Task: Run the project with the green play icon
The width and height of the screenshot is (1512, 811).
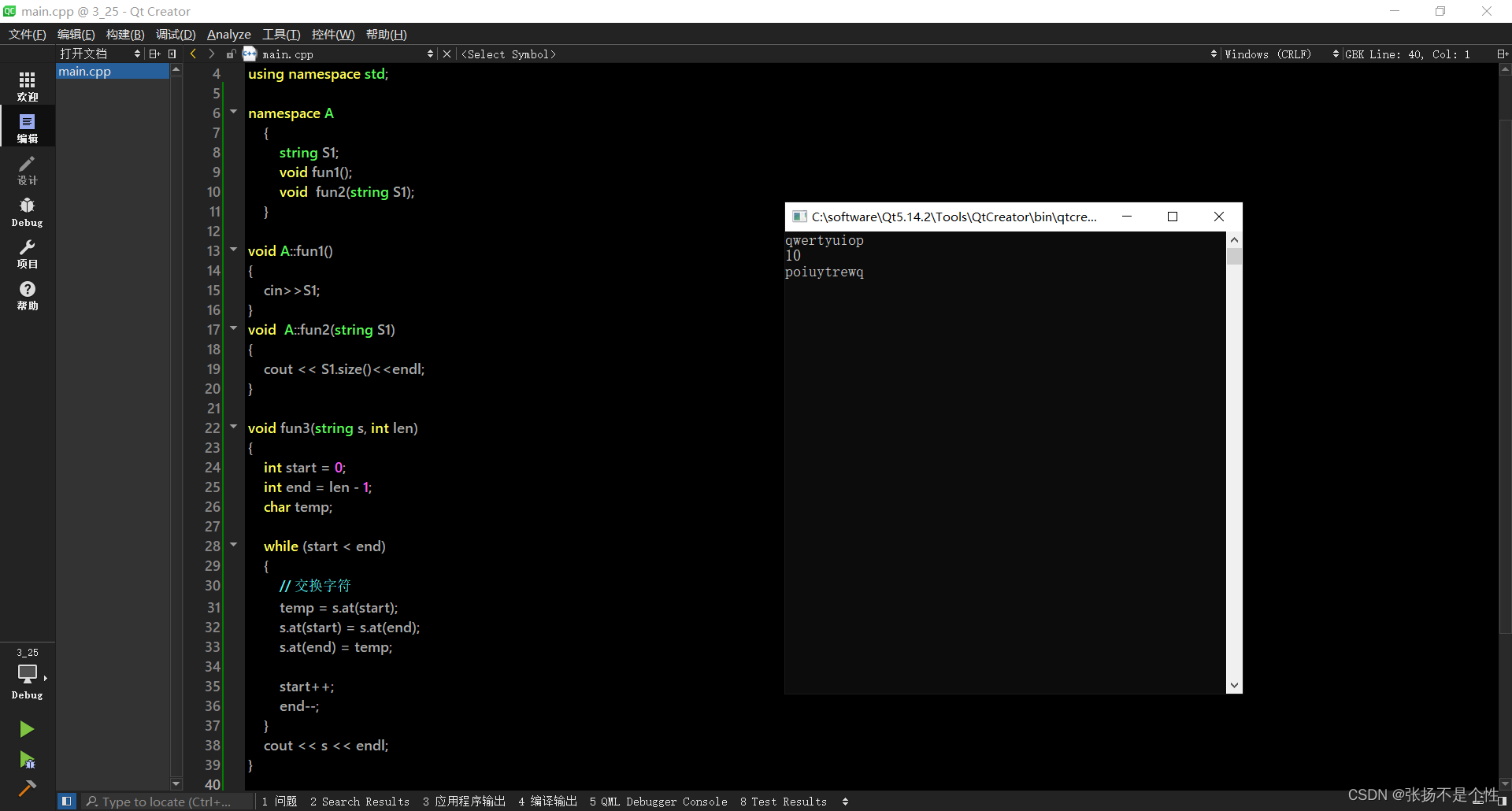Action: click(27, 729)
